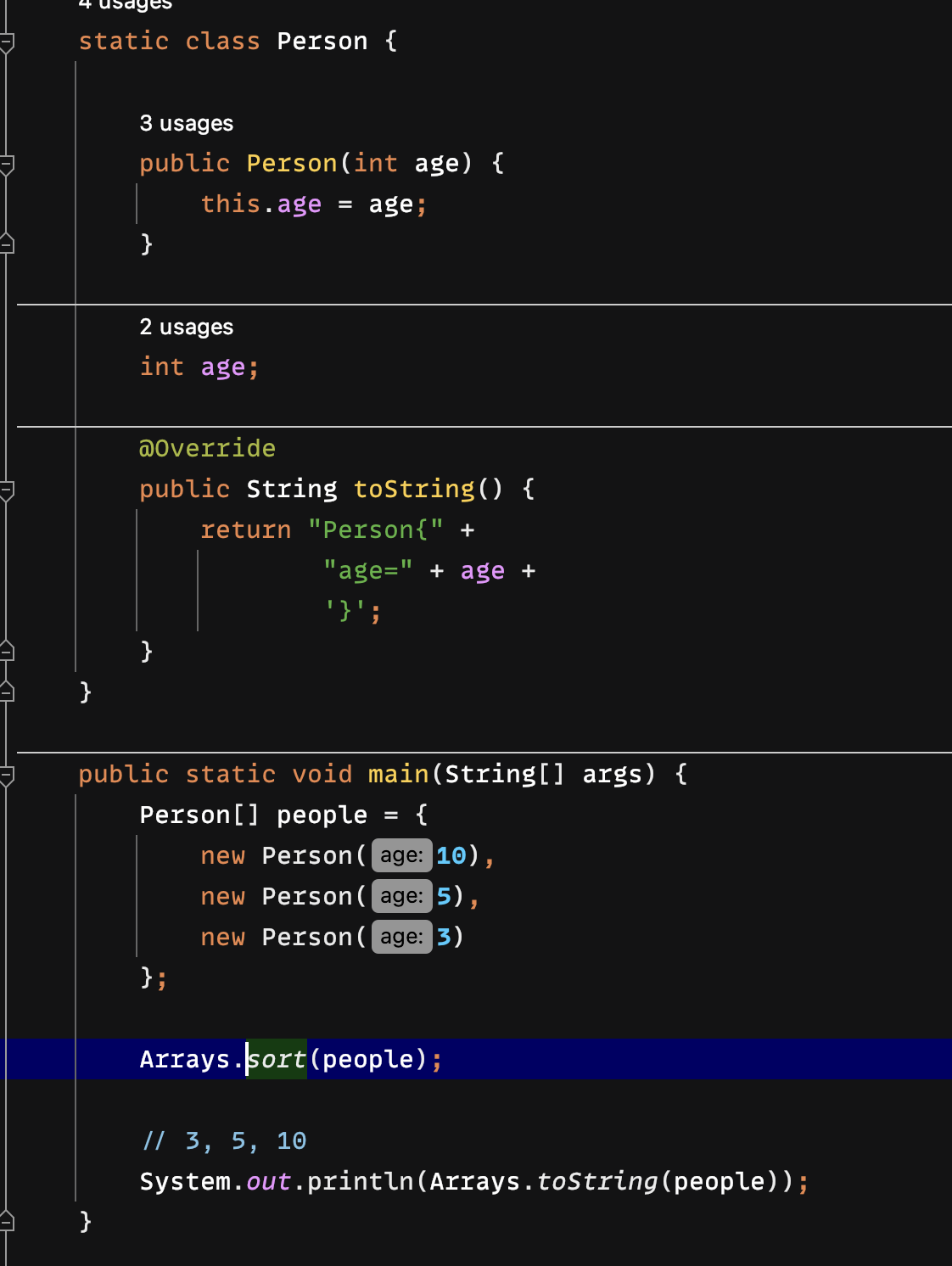The image size is (952, 1266).
Task: Click fold end marker of Person class
Action: 7,692
